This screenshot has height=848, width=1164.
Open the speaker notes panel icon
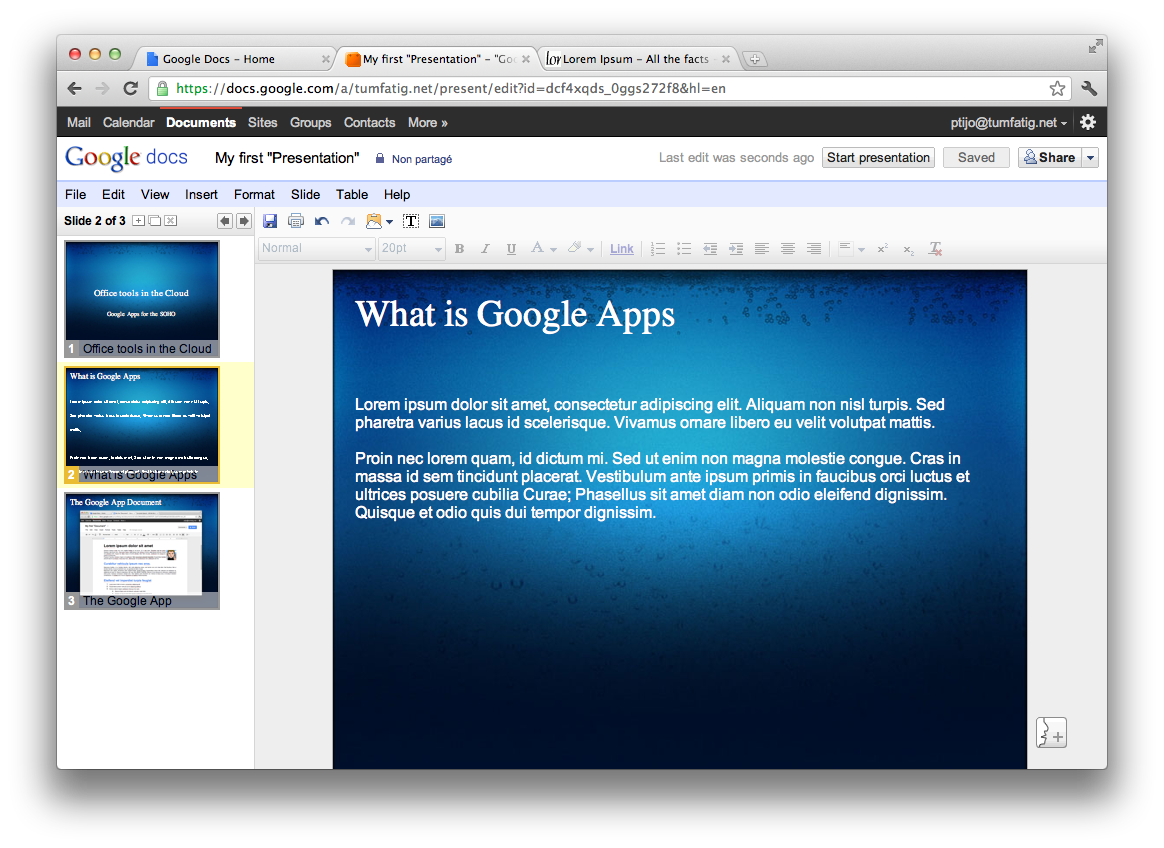coord(1051,733)
